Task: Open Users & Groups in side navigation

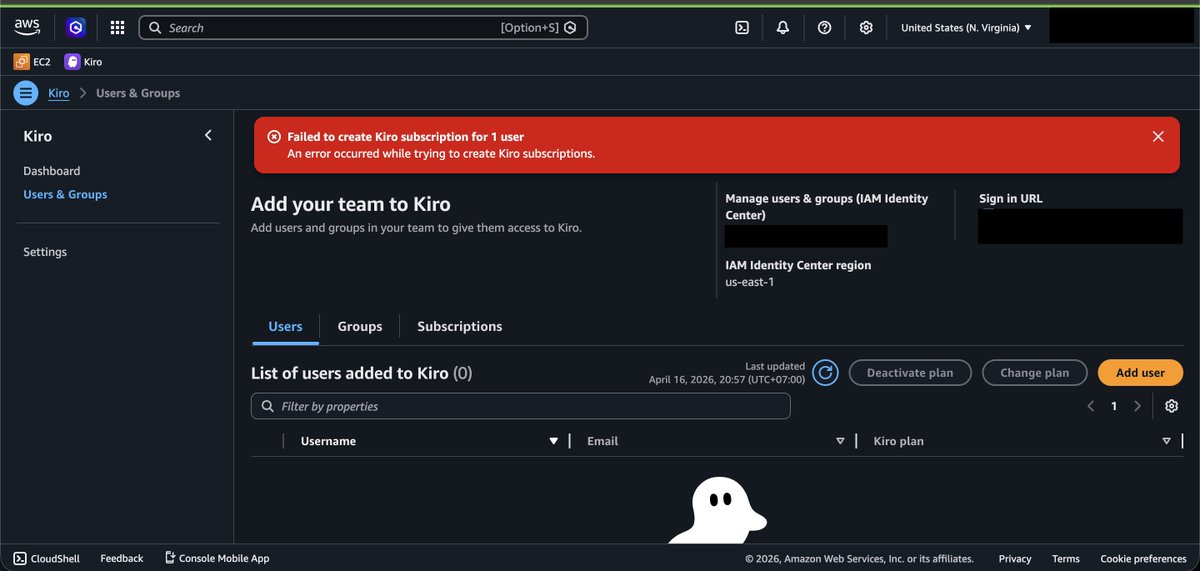Action: 65,194
